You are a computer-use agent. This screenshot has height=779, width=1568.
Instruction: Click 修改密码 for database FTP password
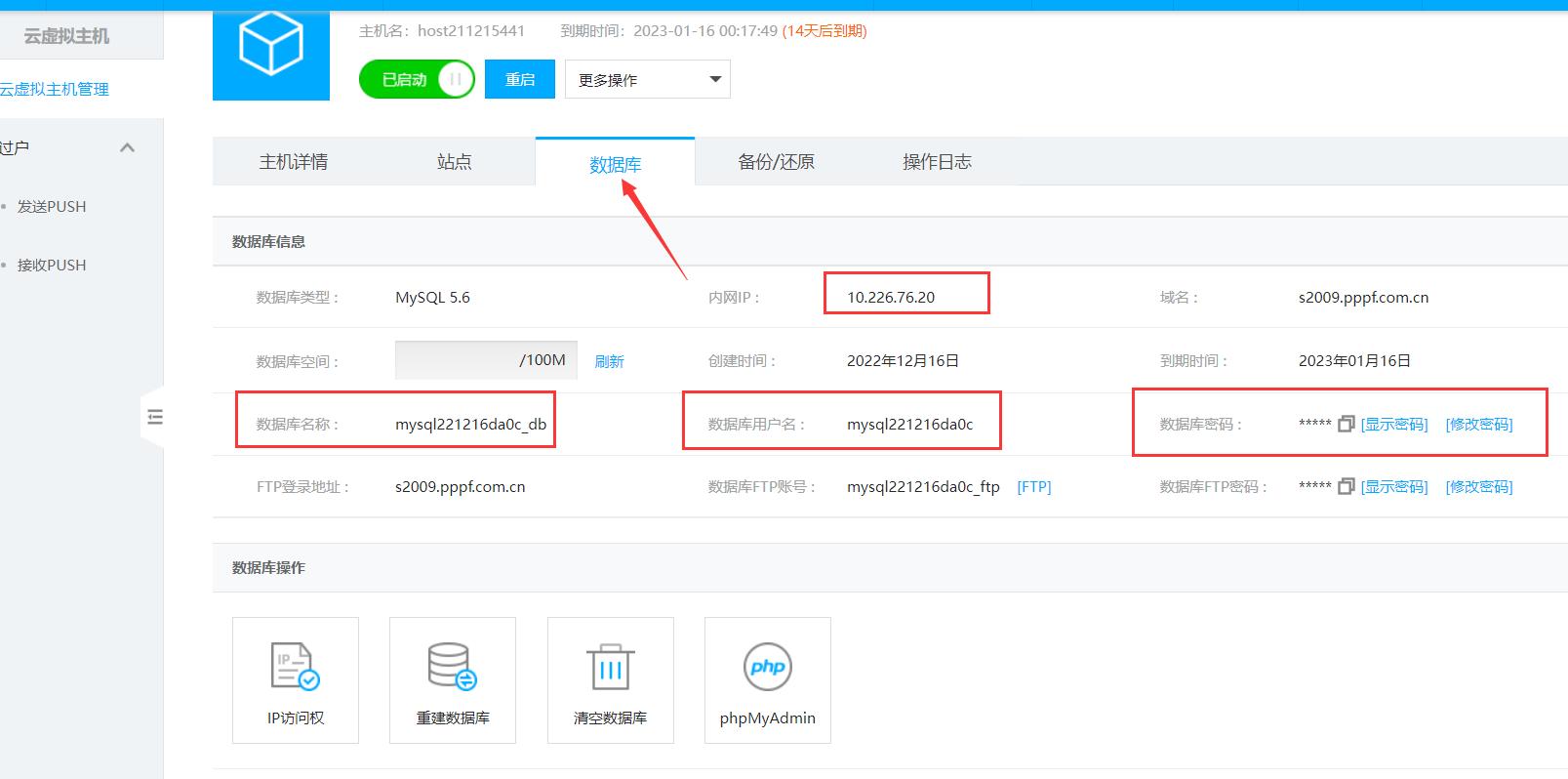click(1479, 487)
